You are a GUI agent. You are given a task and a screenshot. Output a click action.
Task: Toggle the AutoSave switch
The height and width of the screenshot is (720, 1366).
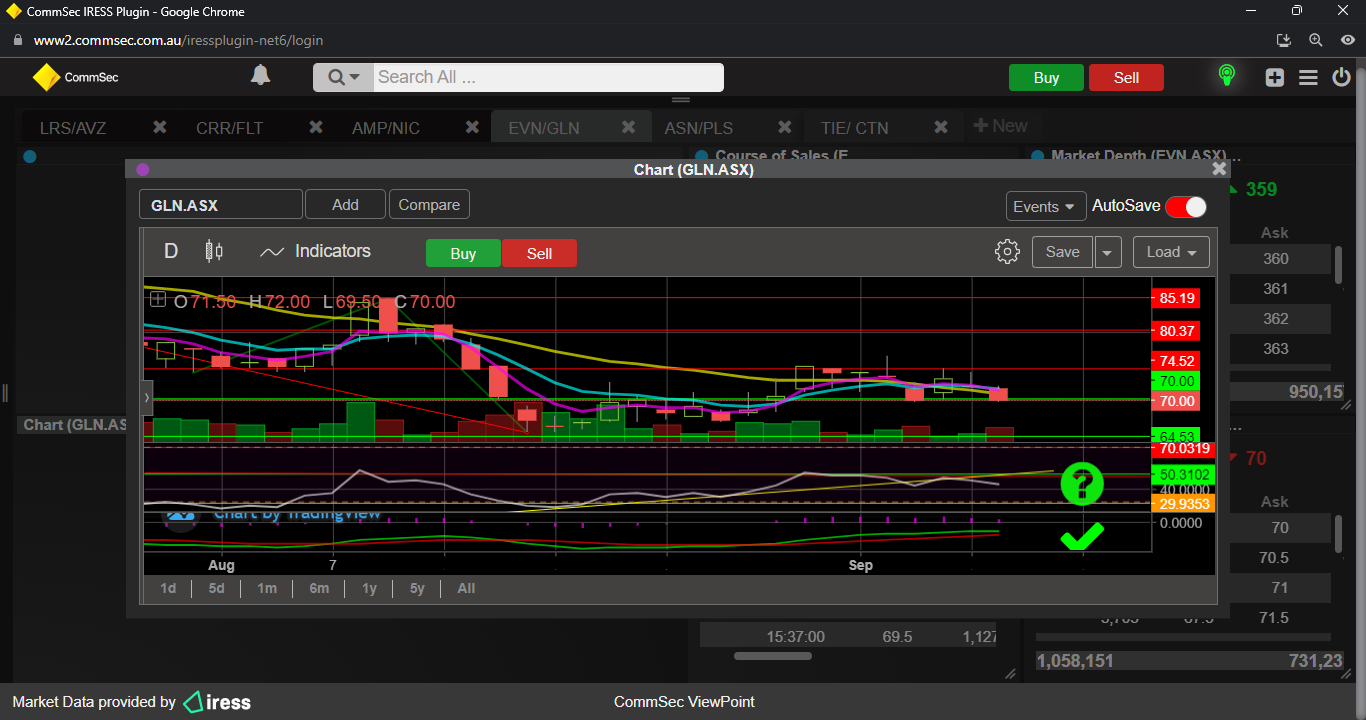coord(1186,207)
